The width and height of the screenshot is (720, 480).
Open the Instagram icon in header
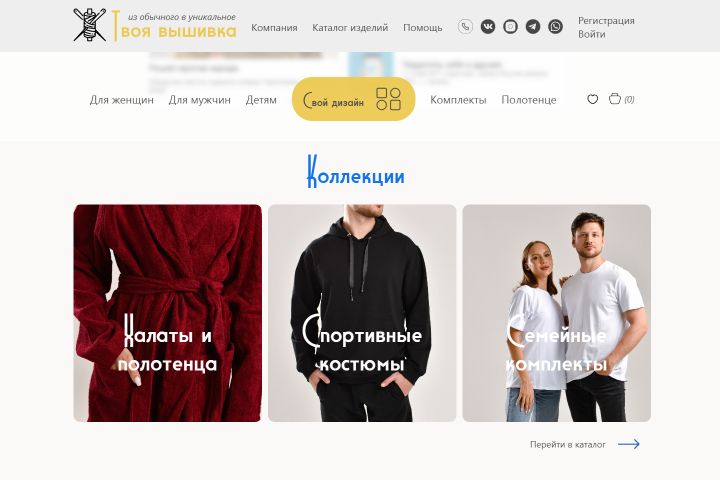coord(510,27)
